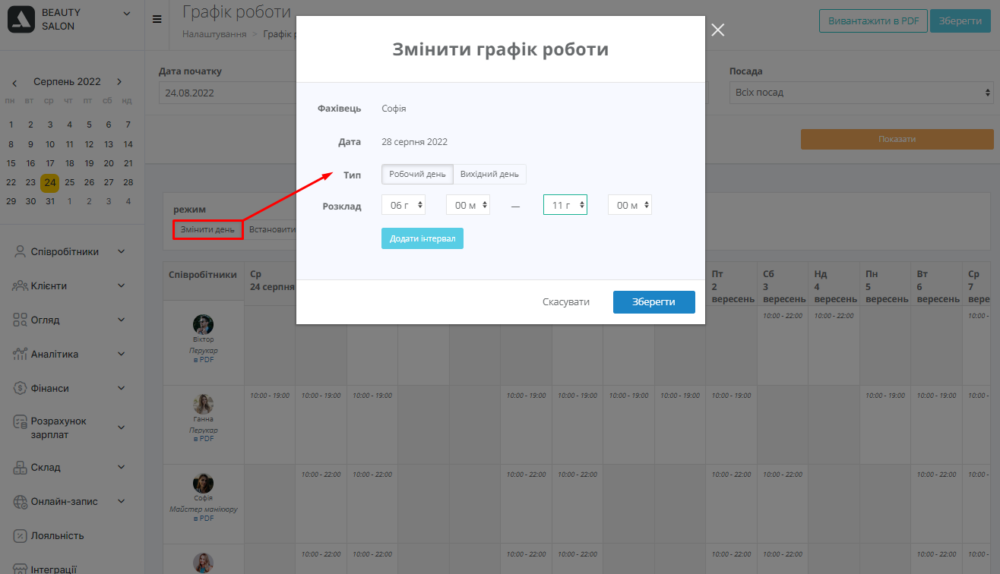Expand Огляд menu chevron
The image size is (1000, 574).
(121, 320)
